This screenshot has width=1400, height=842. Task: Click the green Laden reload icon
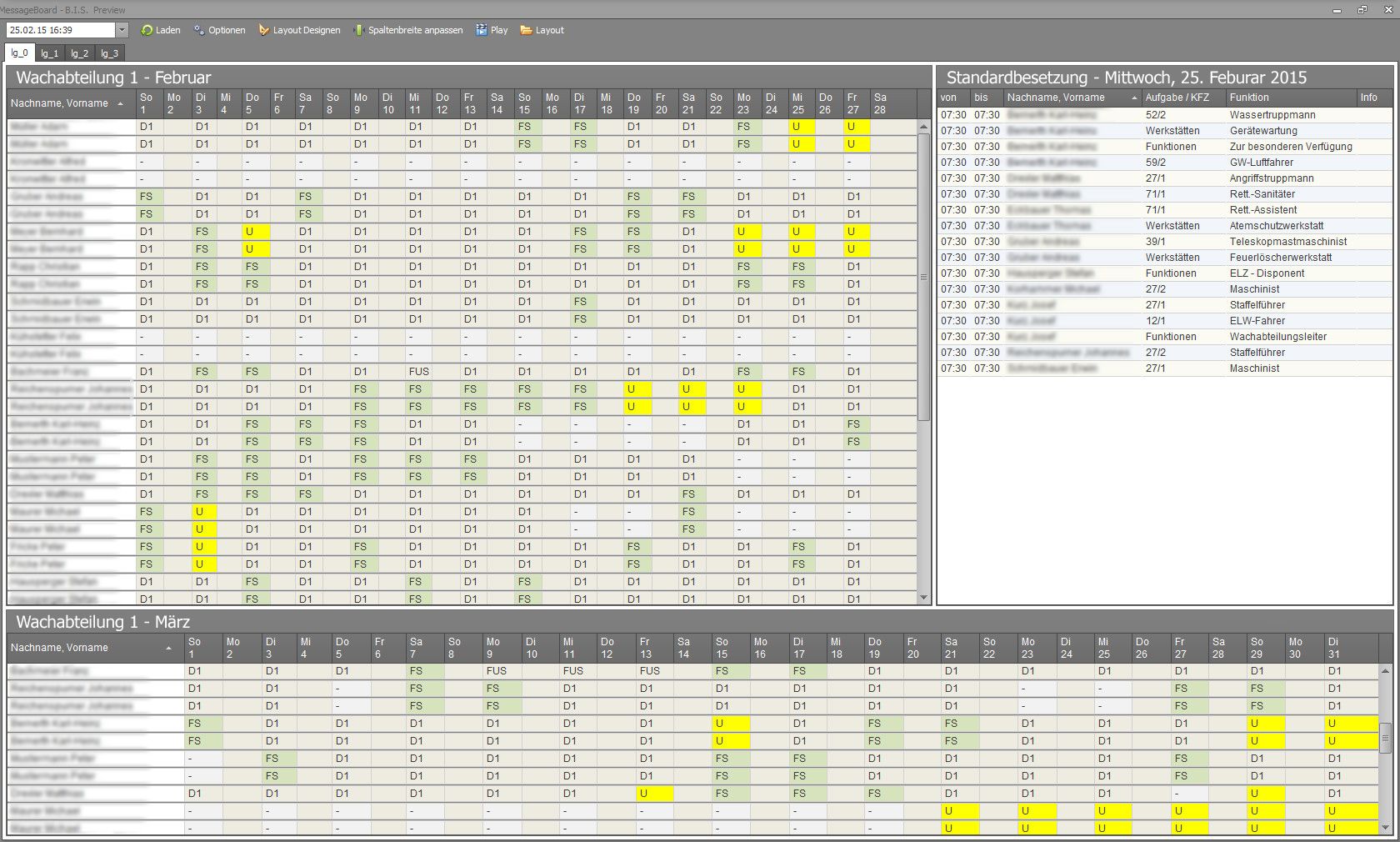tap(147, 30)
